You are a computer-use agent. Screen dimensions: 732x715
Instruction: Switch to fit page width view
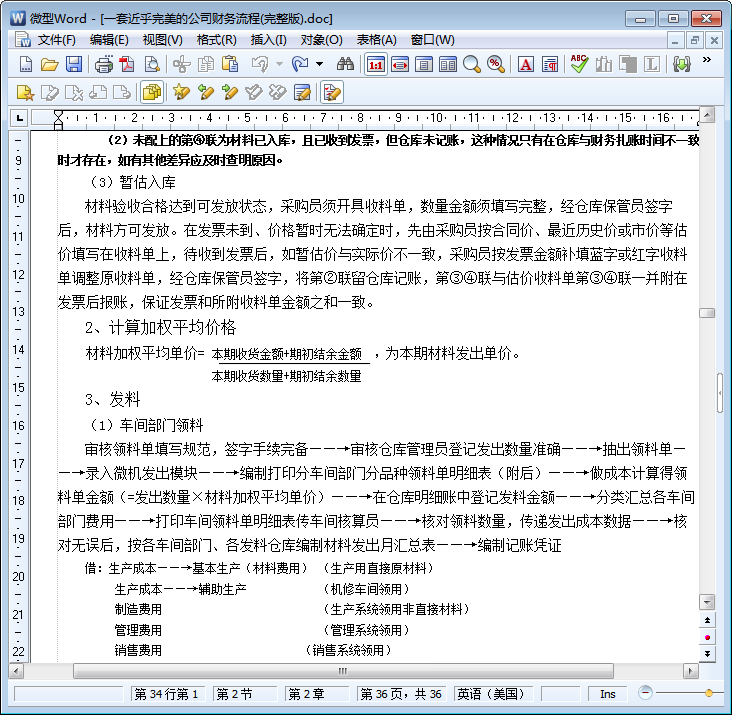(x=400, y=64)
